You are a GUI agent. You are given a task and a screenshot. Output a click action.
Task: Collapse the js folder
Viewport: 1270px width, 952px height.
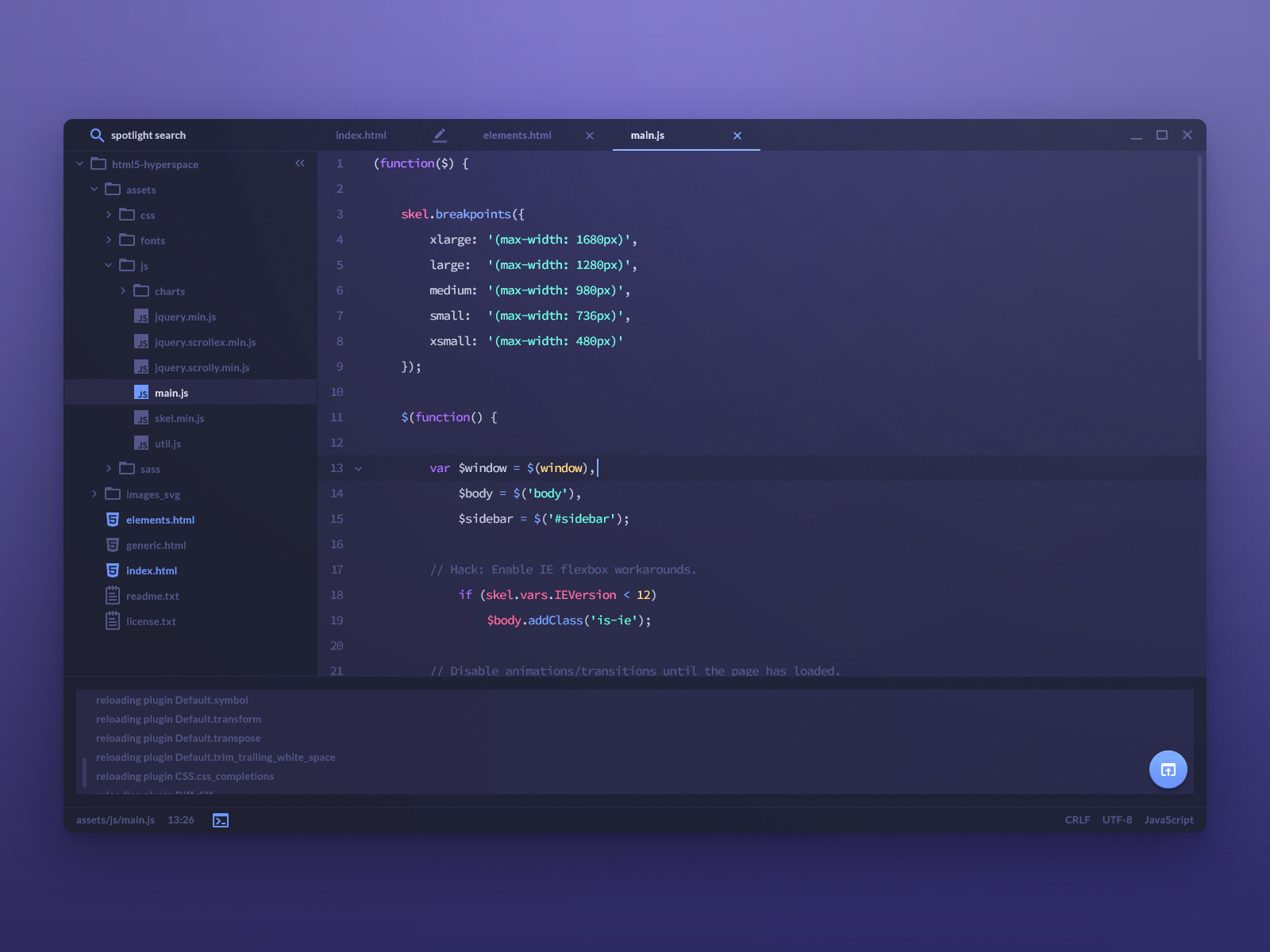pos(109,265)
